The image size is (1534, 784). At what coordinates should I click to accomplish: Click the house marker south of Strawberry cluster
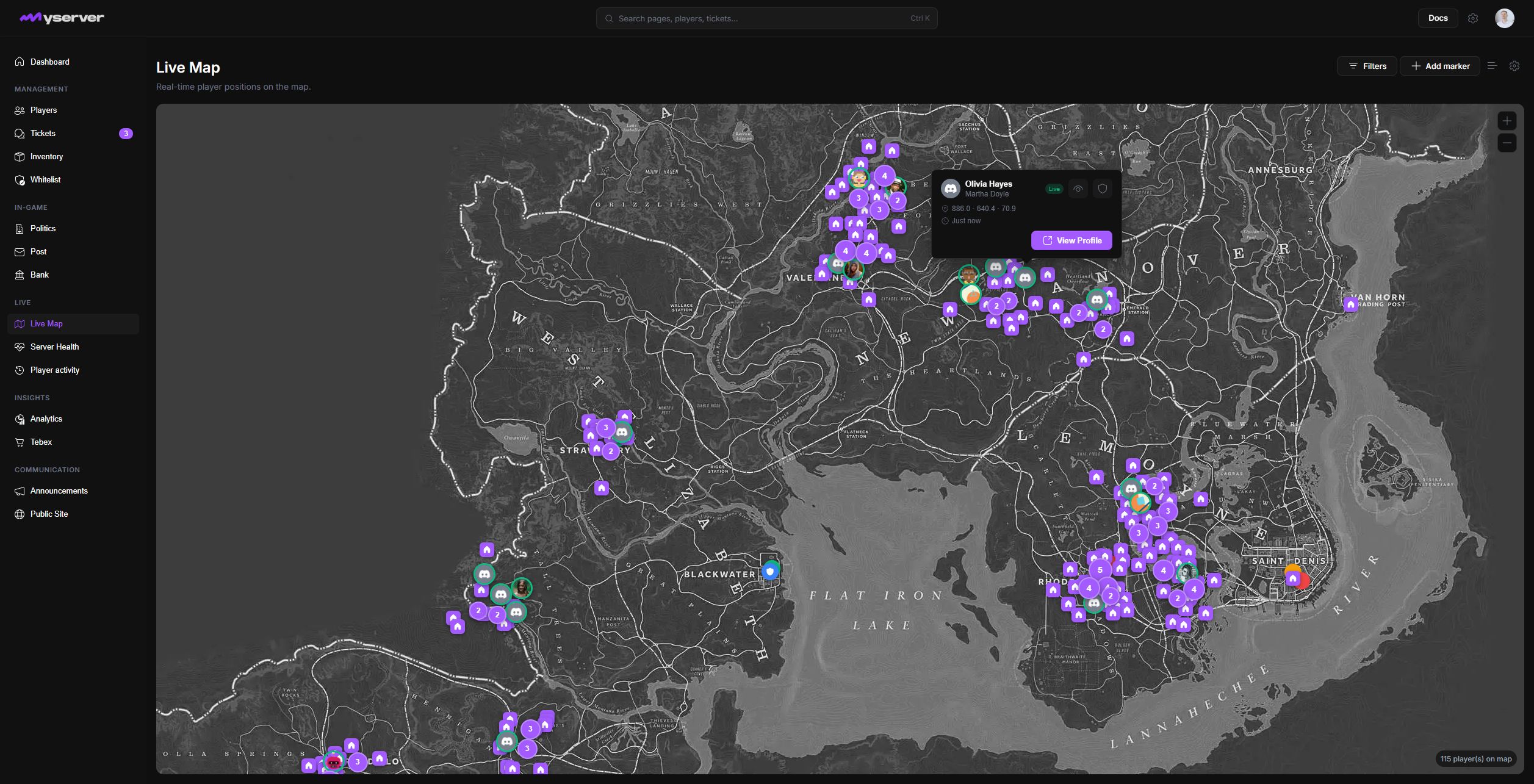[602, 488]
